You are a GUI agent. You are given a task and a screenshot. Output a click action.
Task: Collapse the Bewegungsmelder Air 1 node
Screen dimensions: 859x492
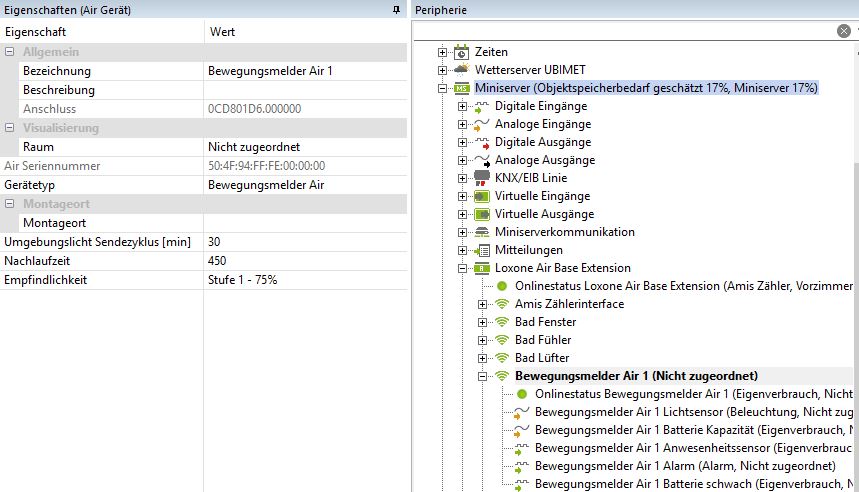(x=482, y=376)
